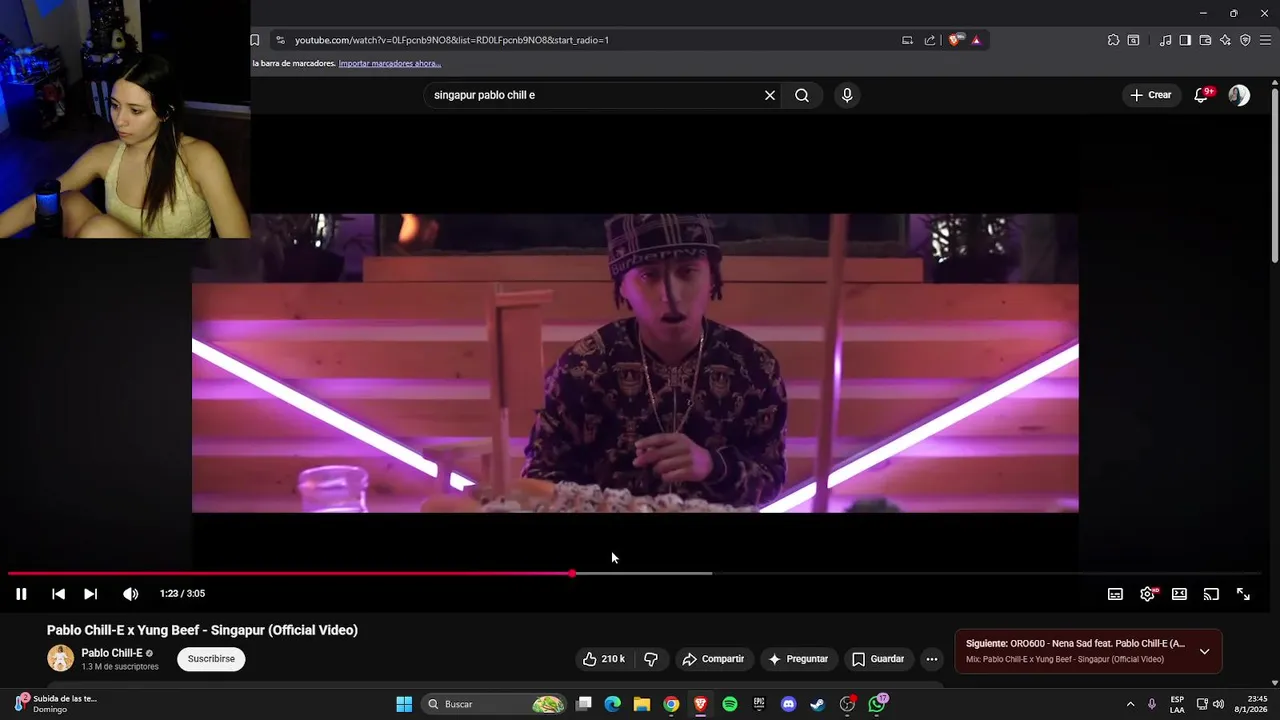Open the browser hamburger main menu
Screen dimensions: 1280x720
click(x=1265, y=40)
